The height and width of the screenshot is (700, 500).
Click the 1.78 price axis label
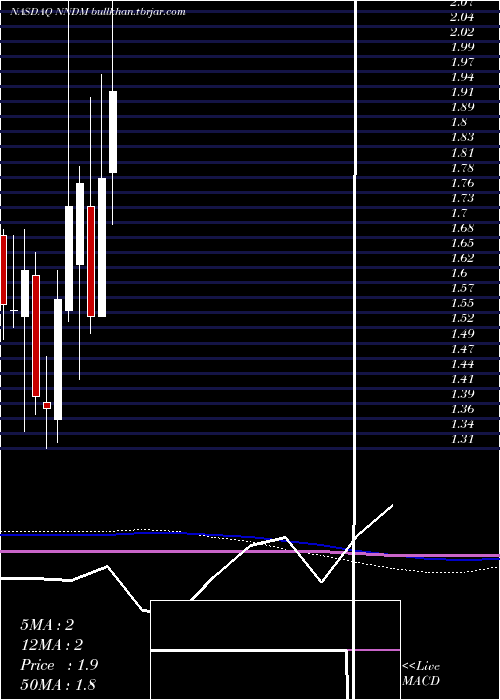(462, 168)
